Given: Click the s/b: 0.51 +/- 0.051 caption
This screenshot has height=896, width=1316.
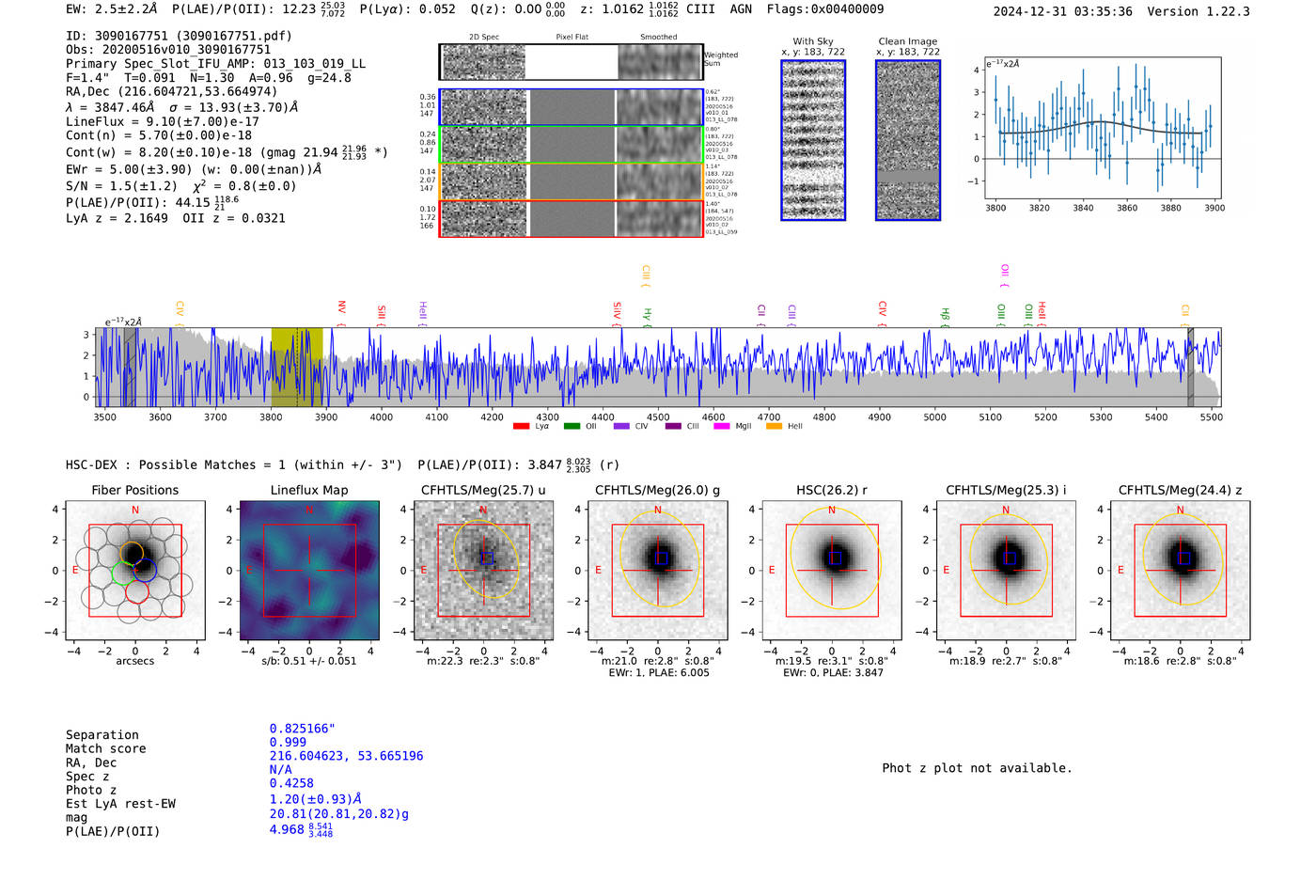Looking at the screenshot, I should tap(309, 661).
